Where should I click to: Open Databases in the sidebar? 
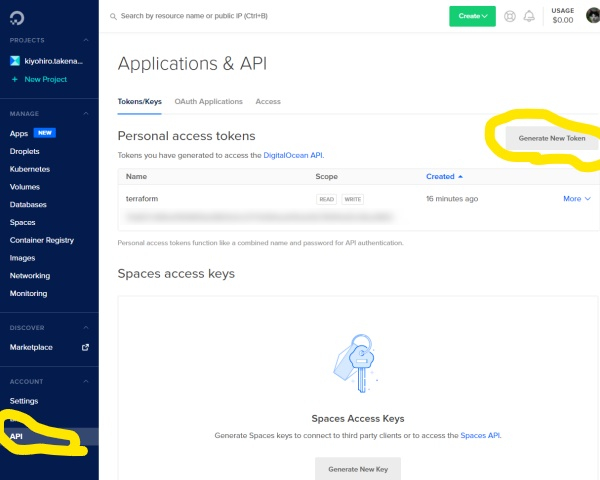28,204
